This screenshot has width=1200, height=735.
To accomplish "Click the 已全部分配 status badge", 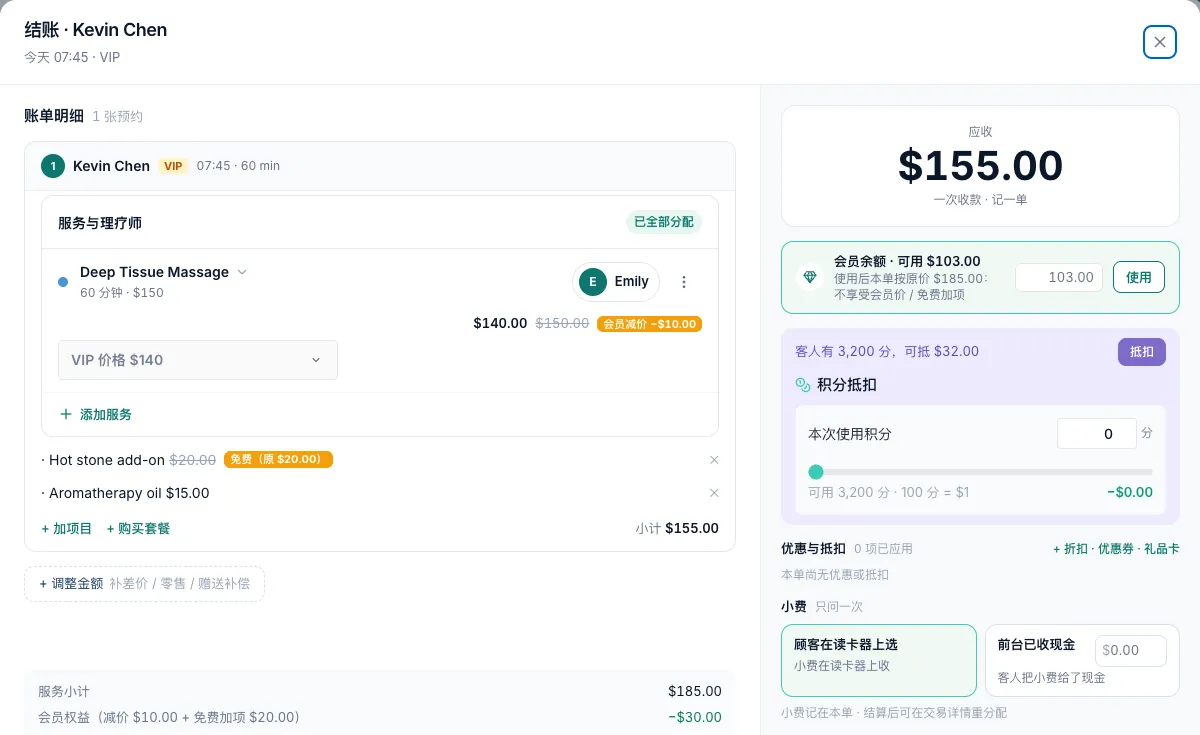I will pyautogui.click(x=664, y=222).
